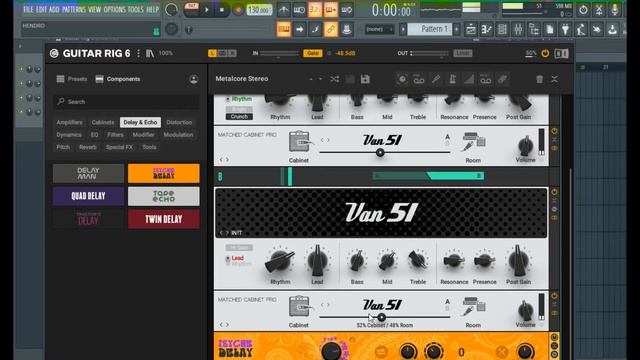Toggle the Guitar Rig main power button

(x=545, y=53)
